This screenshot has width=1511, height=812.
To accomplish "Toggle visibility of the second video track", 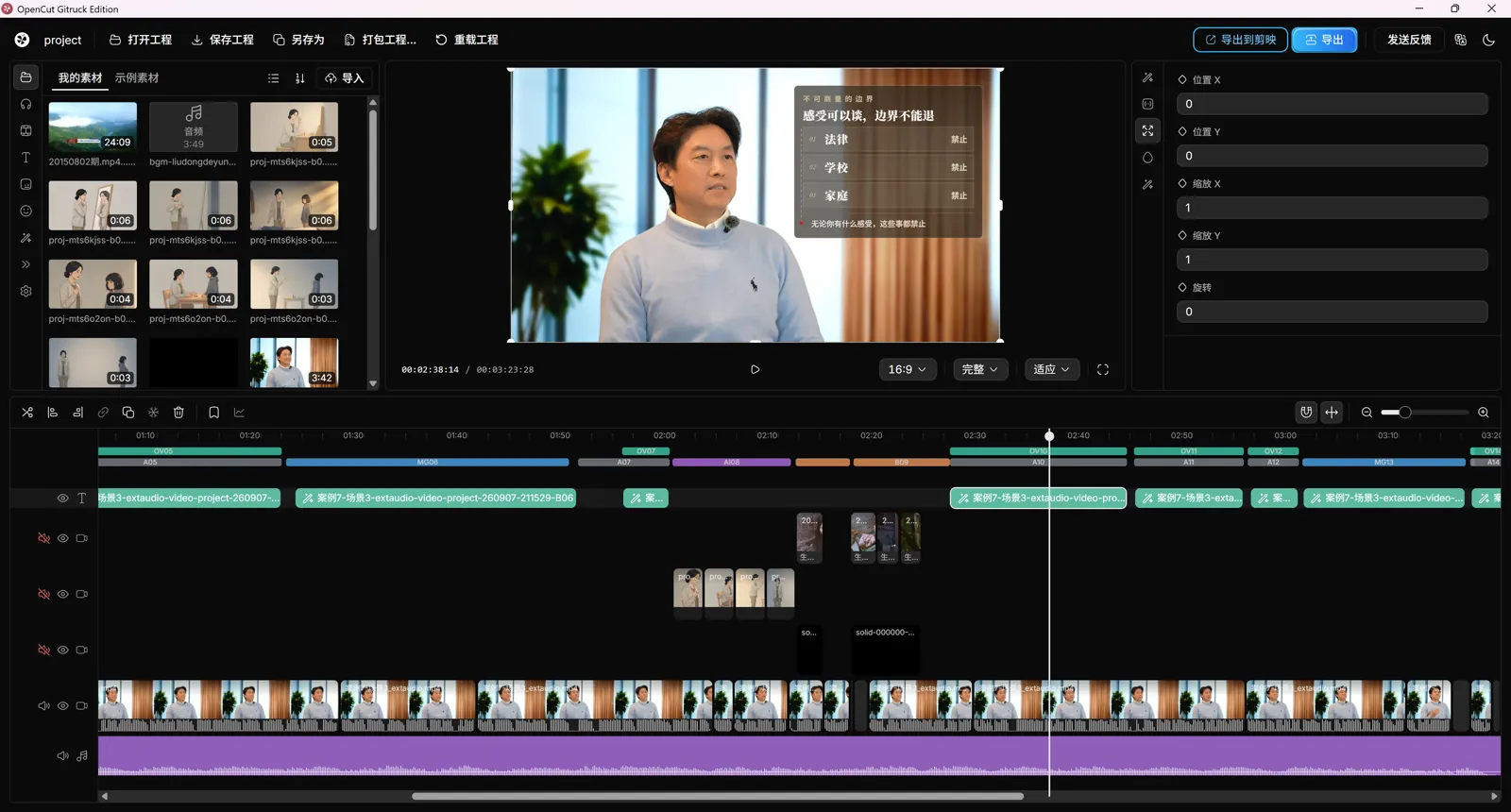I will pyautogui.click(x=62, y=594).
